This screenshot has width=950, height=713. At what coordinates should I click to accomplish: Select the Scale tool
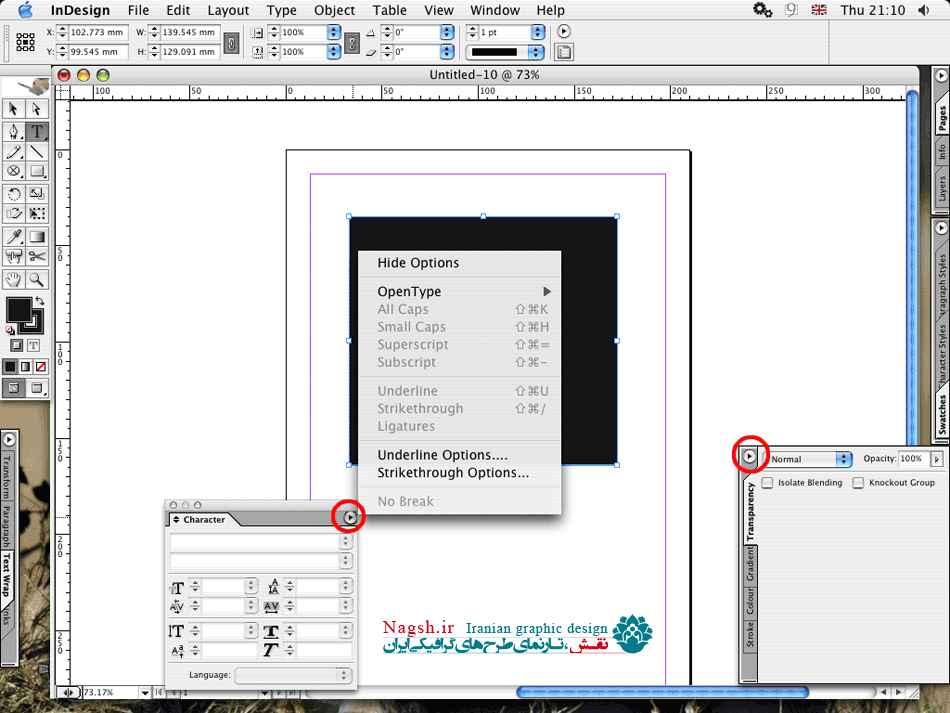coord(36,194)
